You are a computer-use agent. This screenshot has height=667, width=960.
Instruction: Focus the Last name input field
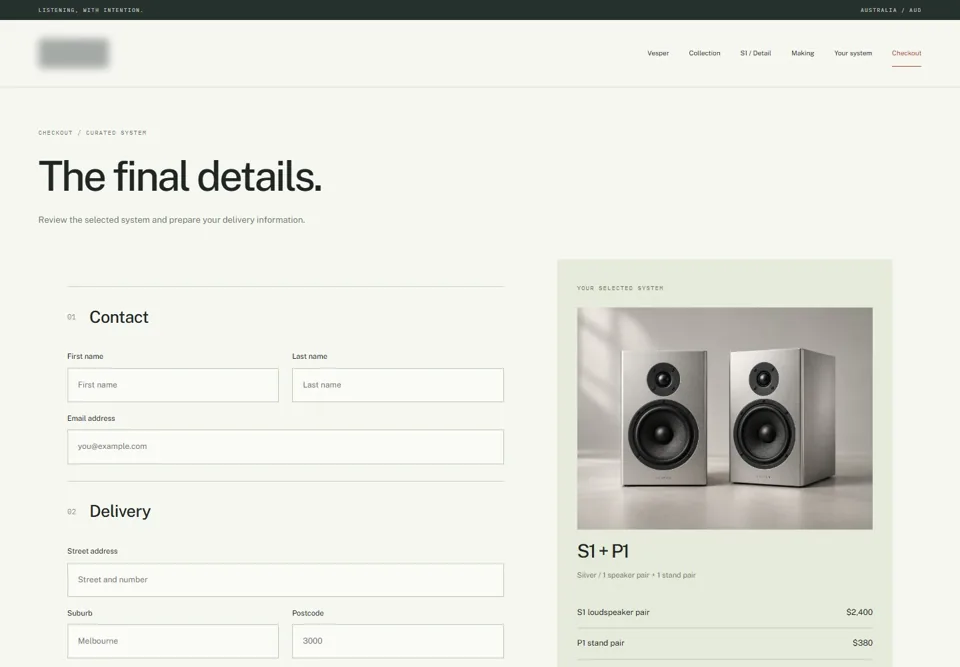pos(398,385)
